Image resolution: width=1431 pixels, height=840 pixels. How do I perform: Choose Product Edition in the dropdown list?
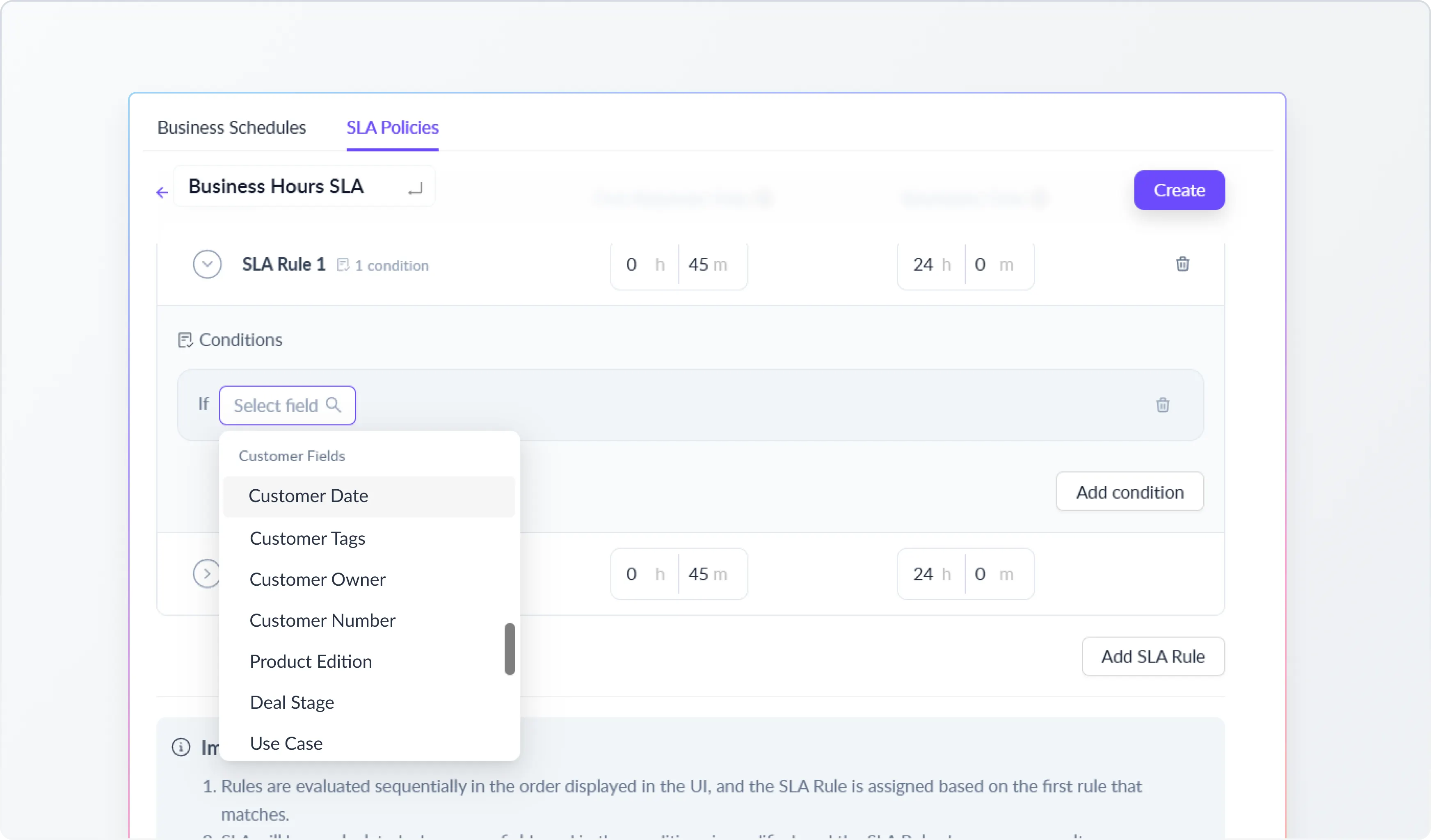(310, 661)
